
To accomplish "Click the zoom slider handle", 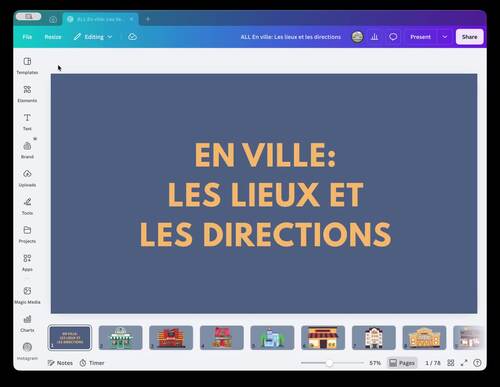I will (329, 363).
